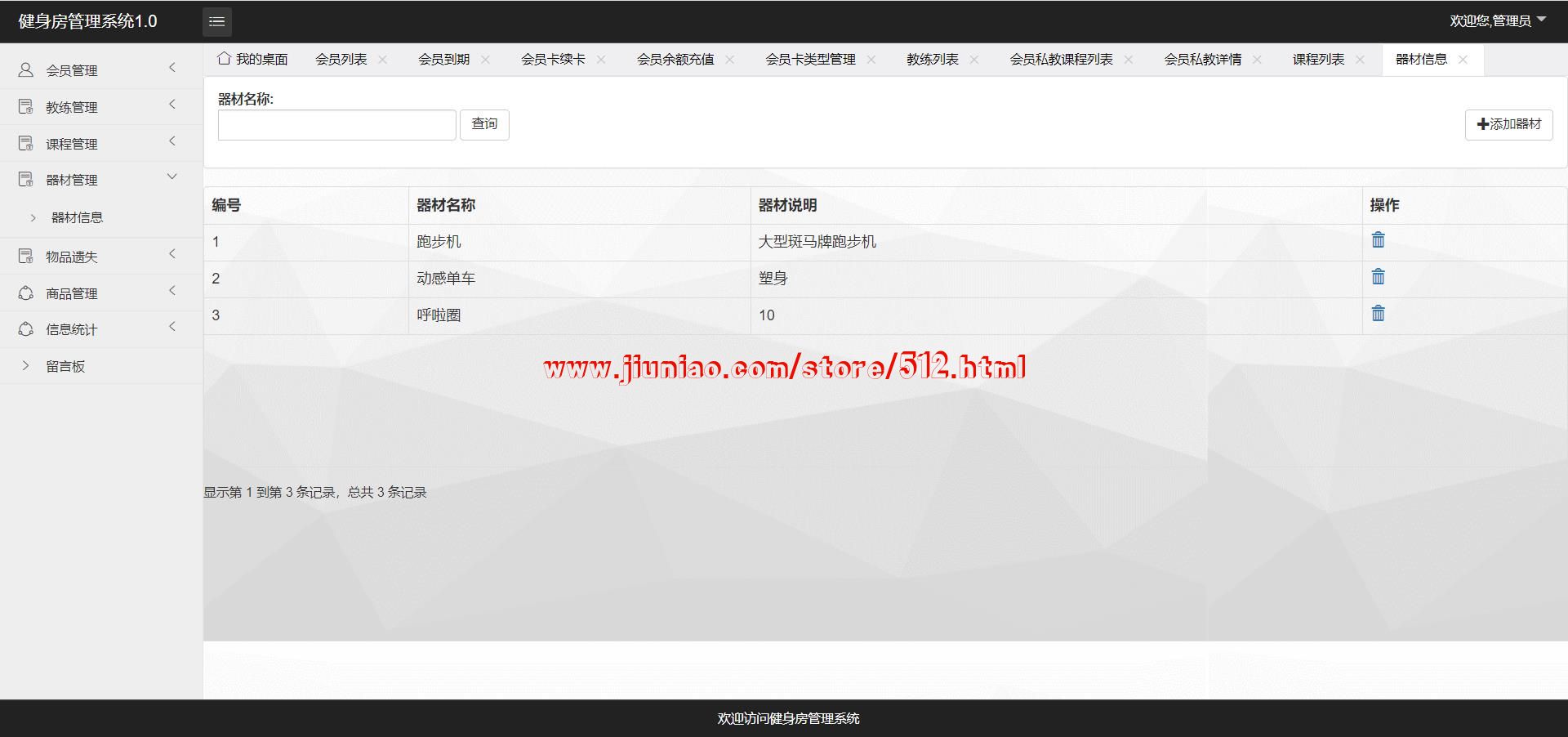
Task: Switch to the 我的桌面 tab
Action: click(x=253, y=60)
